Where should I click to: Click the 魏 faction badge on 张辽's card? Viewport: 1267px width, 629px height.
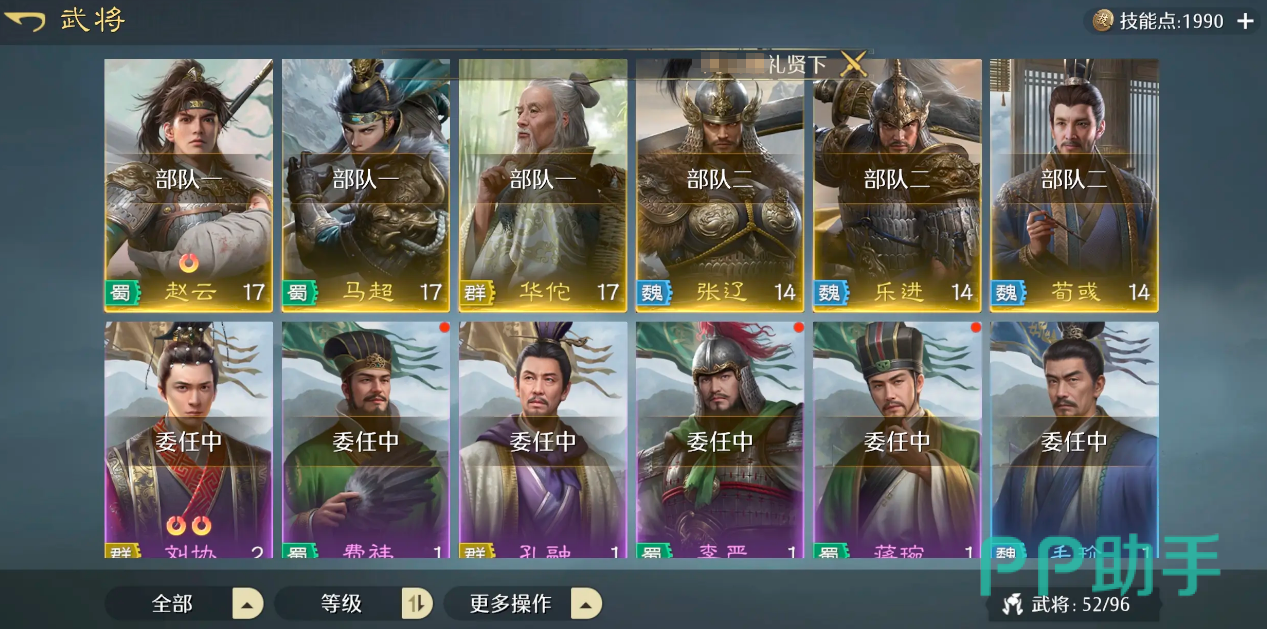(651, 292)
